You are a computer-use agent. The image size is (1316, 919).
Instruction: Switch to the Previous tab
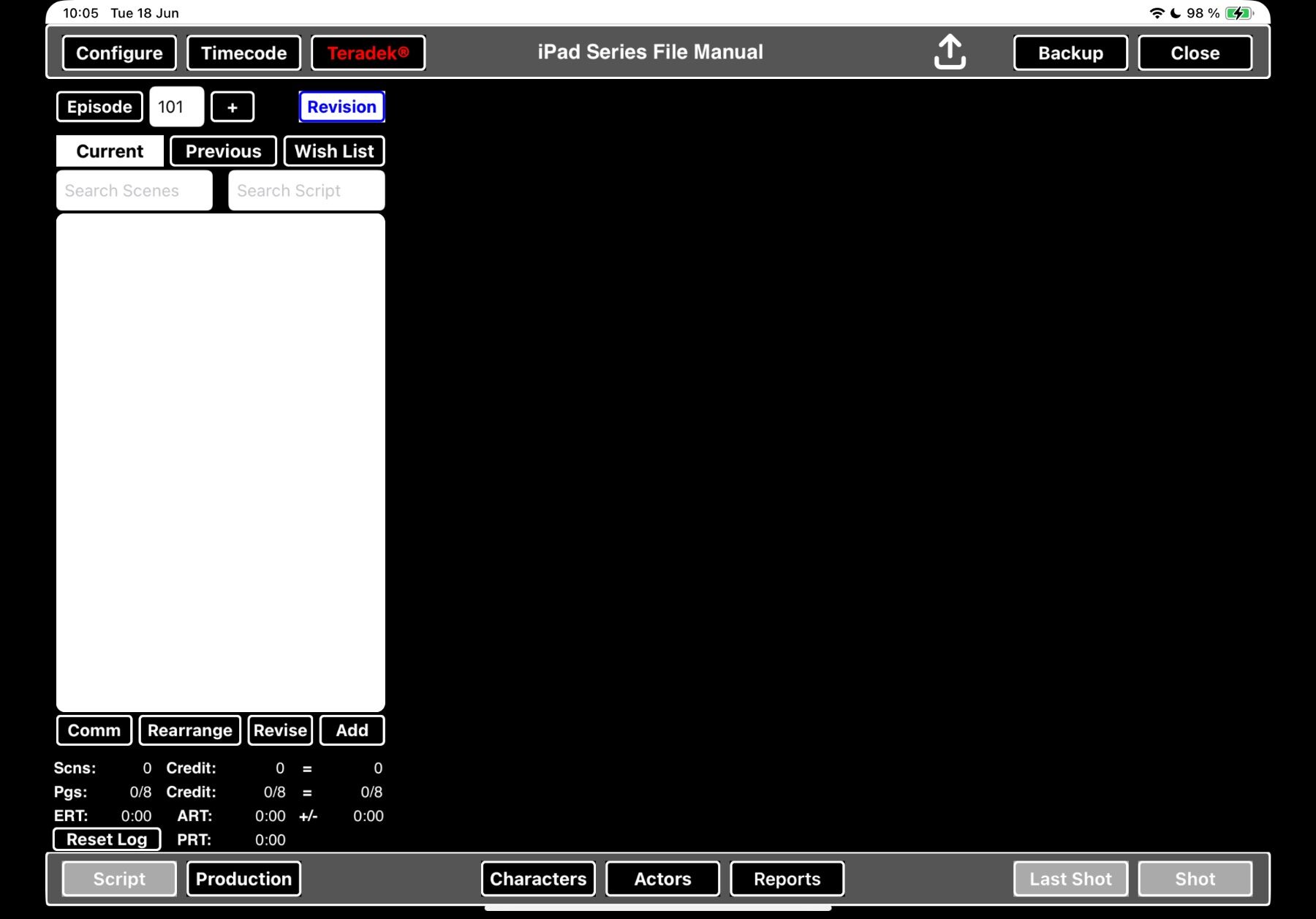223,151
